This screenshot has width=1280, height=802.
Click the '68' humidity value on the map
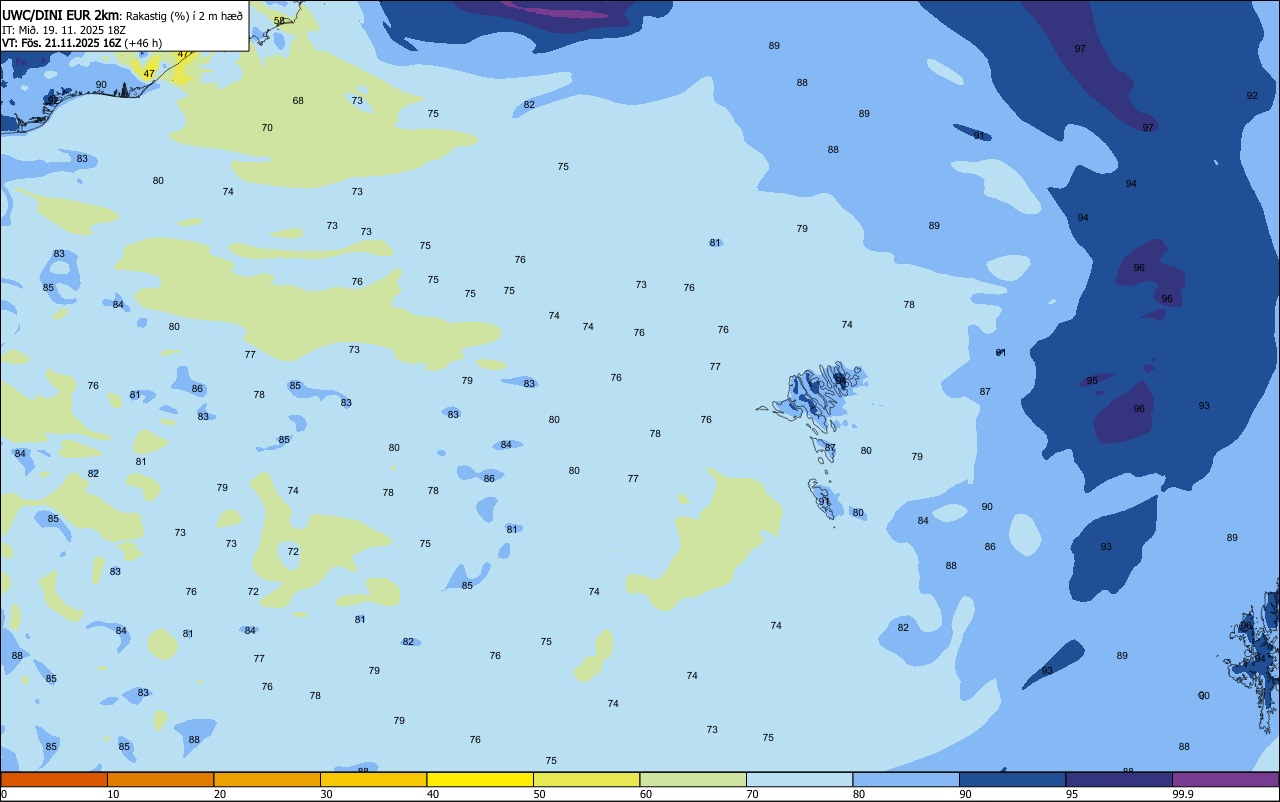[298, 101]
